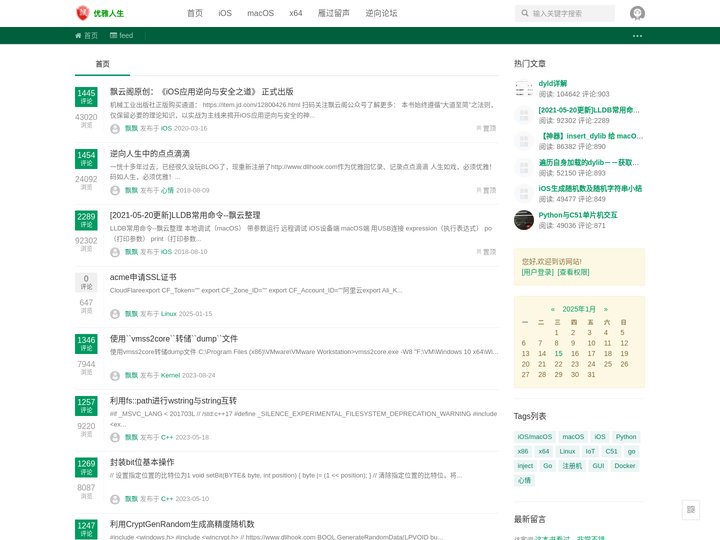
Task: Click author avatar on 逆向人生中的点点滴滴 post
Action: [115, 191]
